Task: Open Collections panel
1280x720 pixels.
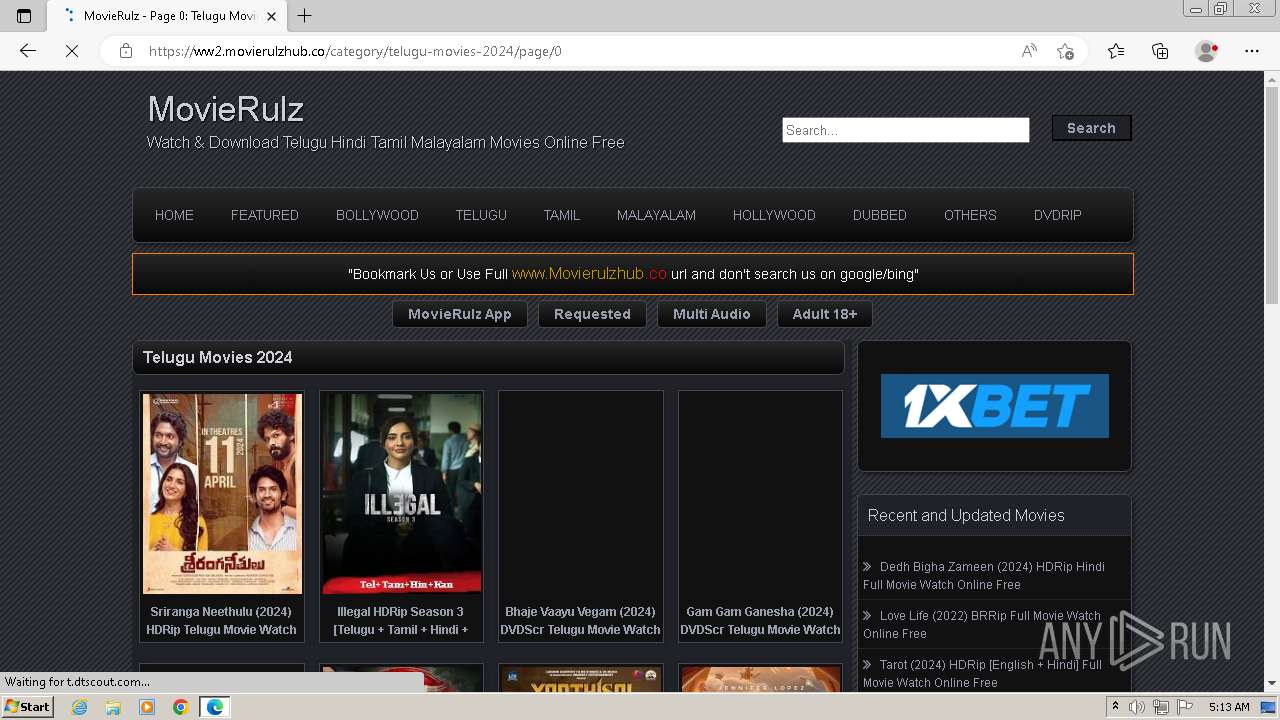Action: pyautogui.click(x=1160, y=51)
